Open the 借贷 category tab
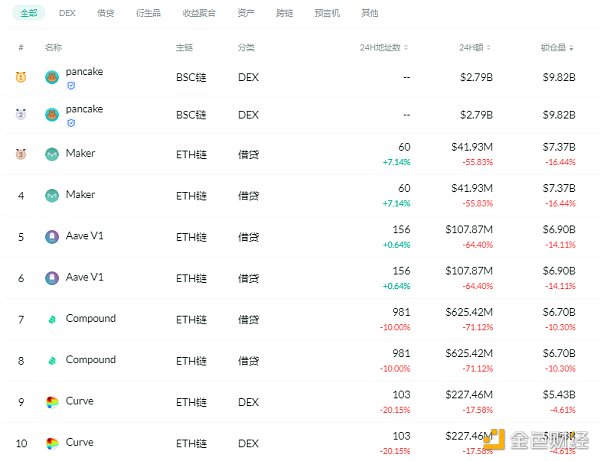Viewport: 600px width, 461px height. tap(105, 14)
